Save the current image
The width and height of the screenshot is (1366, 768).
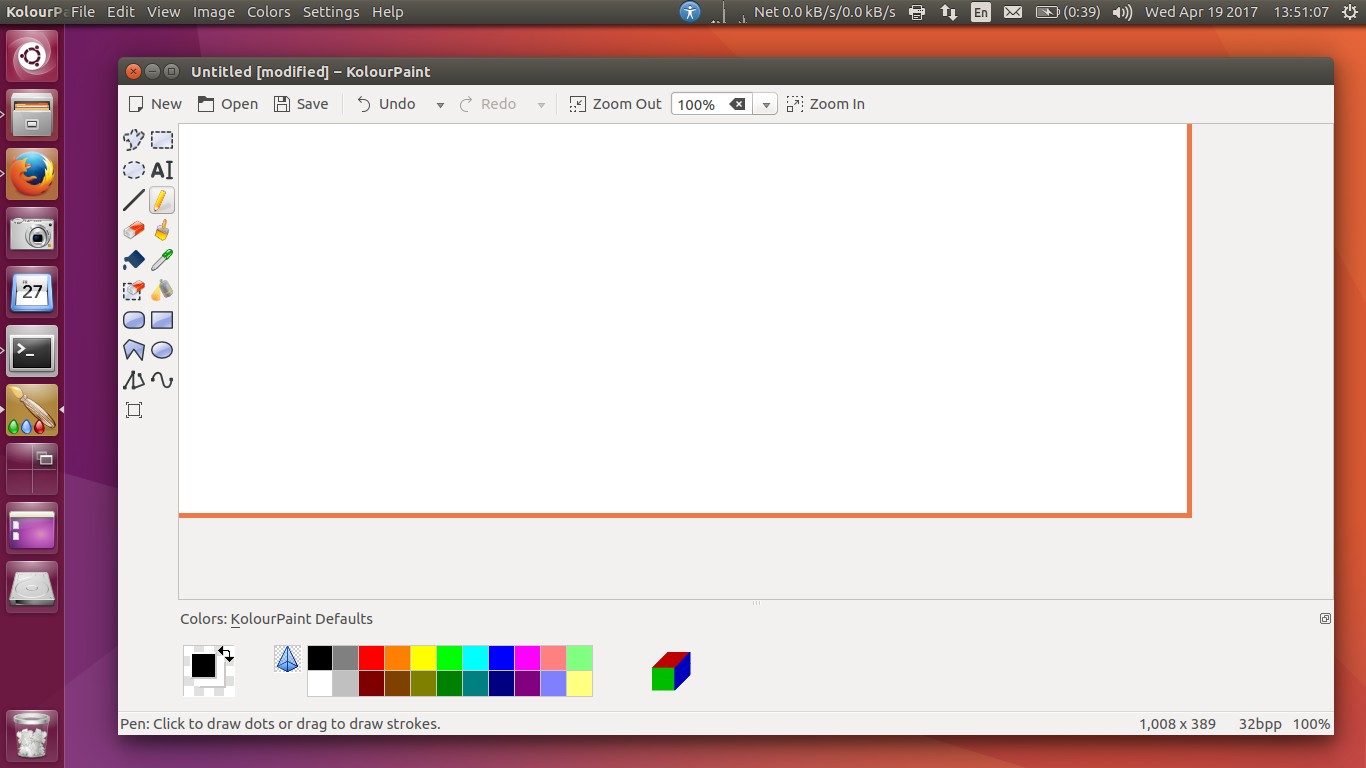301,103
